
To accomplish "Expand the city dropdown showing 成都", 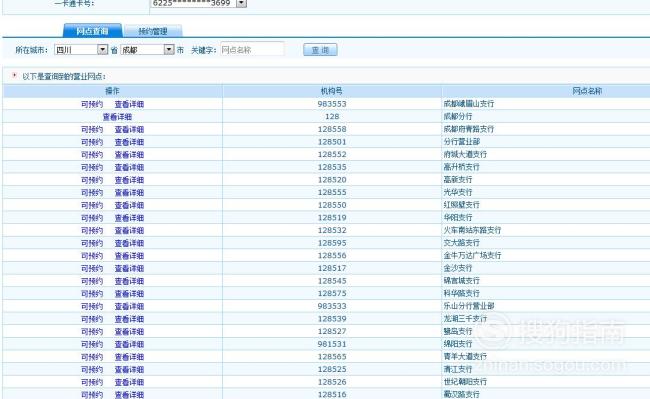I will 169,50.
